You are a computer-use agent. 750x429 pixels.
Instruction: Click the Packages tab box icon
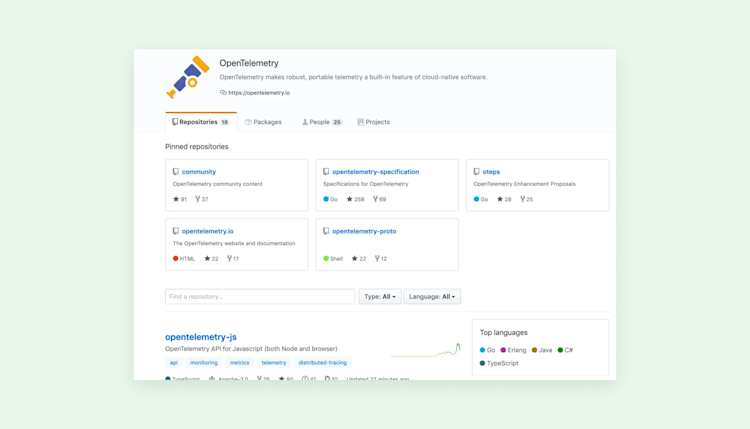click(248, 122)
